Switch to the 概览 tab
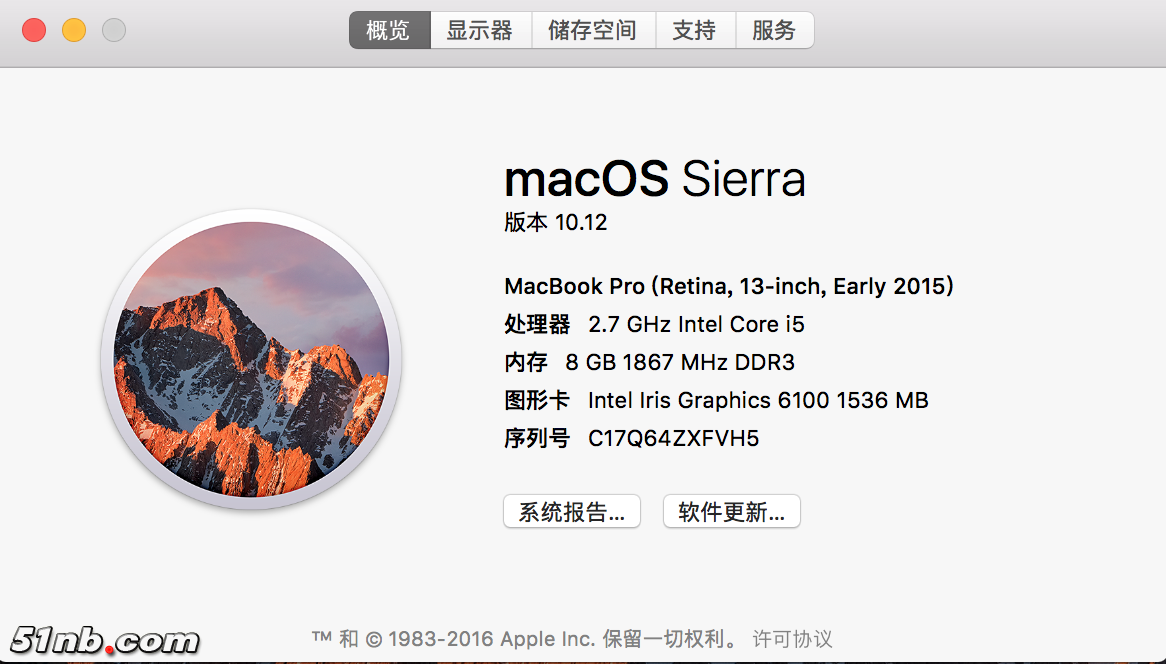 (x=389, y=30)
